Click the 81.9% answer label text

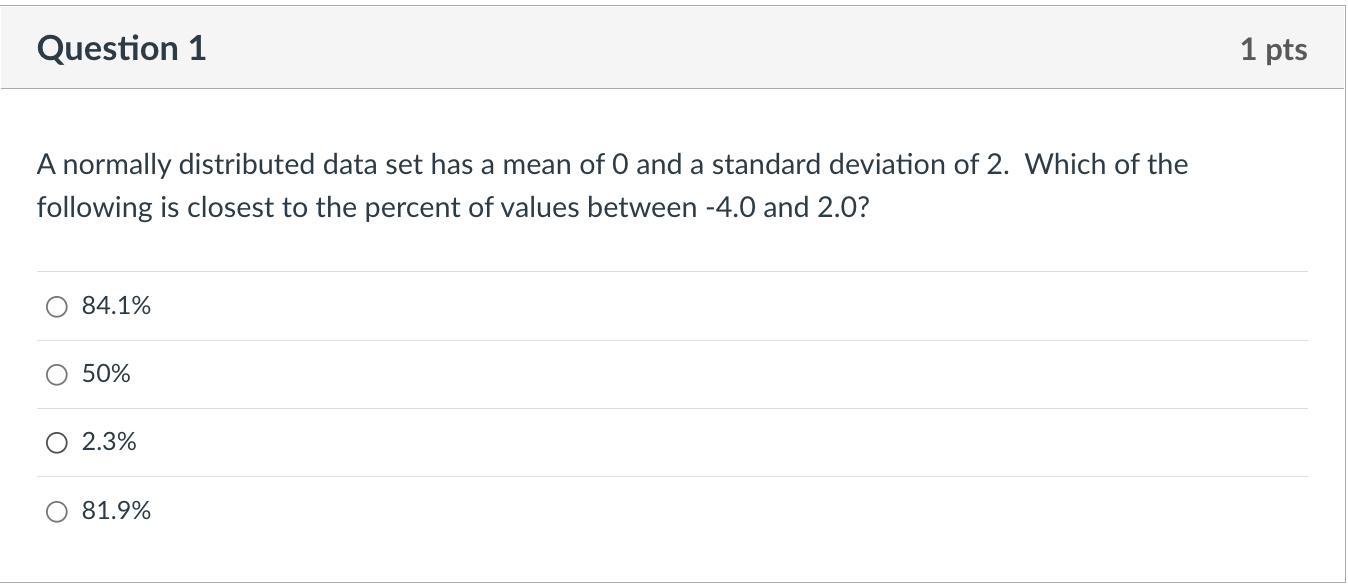[x=116, y=511]
